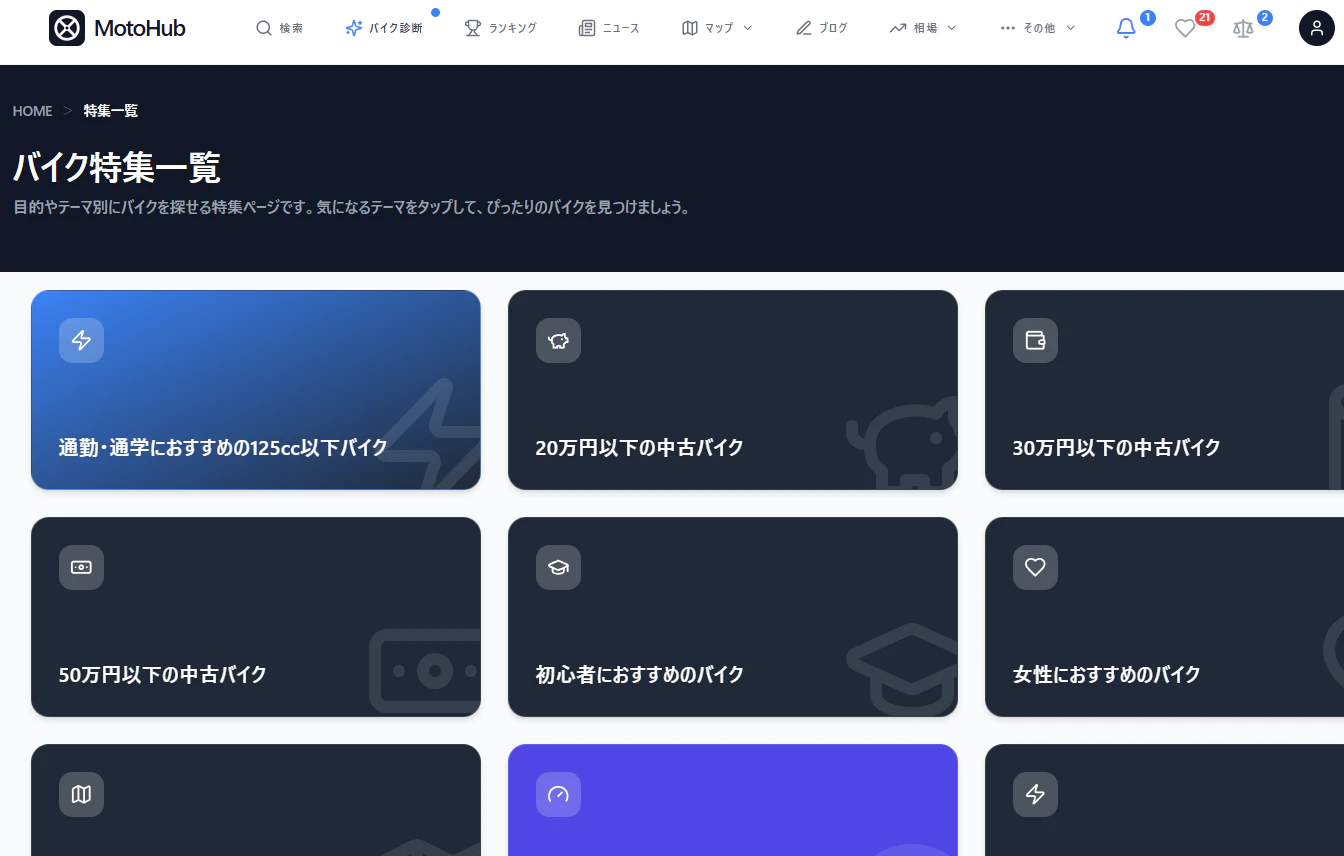Viewport: 1344px width, 856px height.
Task: Click the banknote icon on the 50万円 card
Action: tap(81, 568)
